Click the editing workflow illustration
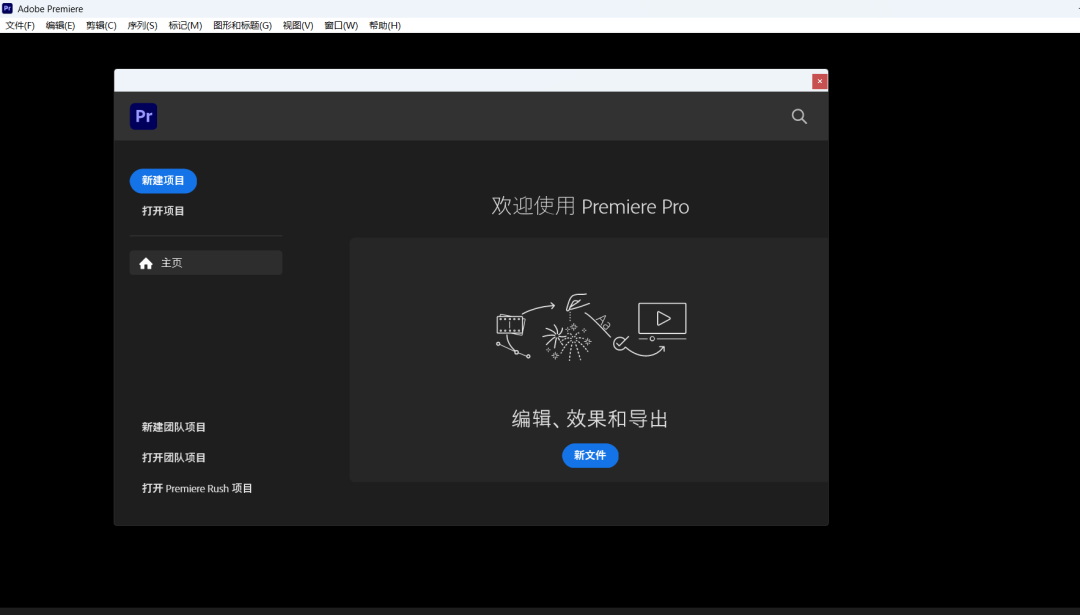 tap(591, 326)
